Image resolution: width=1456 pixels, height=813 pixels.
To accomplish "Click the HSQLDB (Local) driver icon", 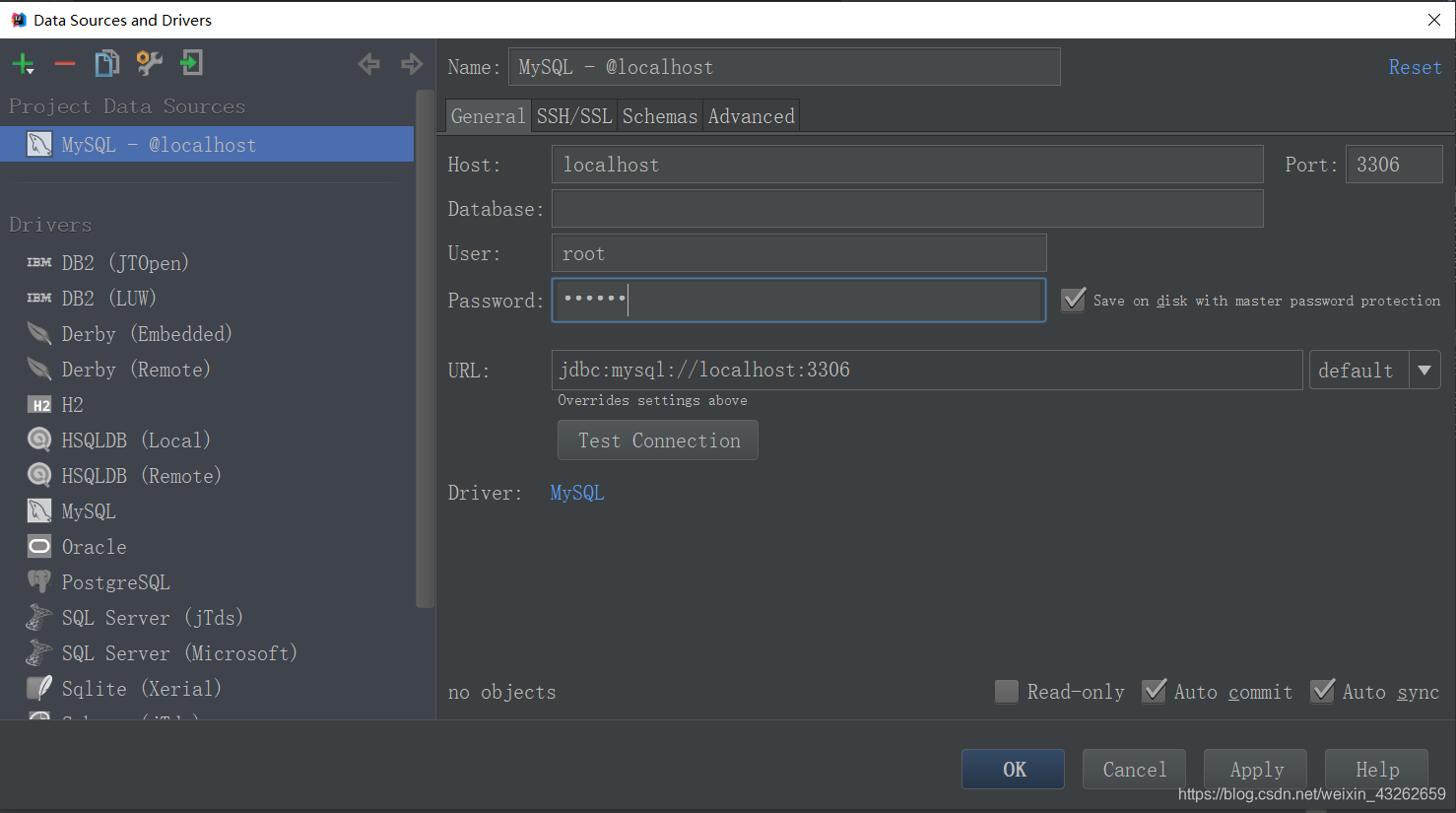I will tap(39, 440).
